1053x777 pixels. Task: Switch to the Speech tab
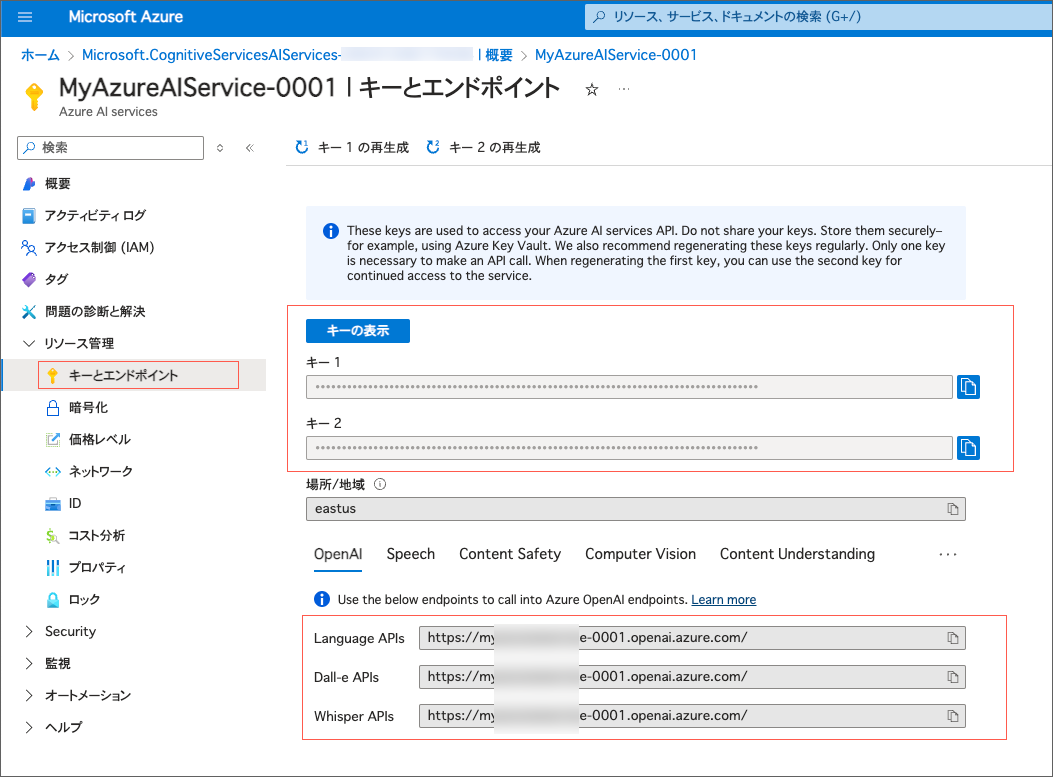(410, 554)
